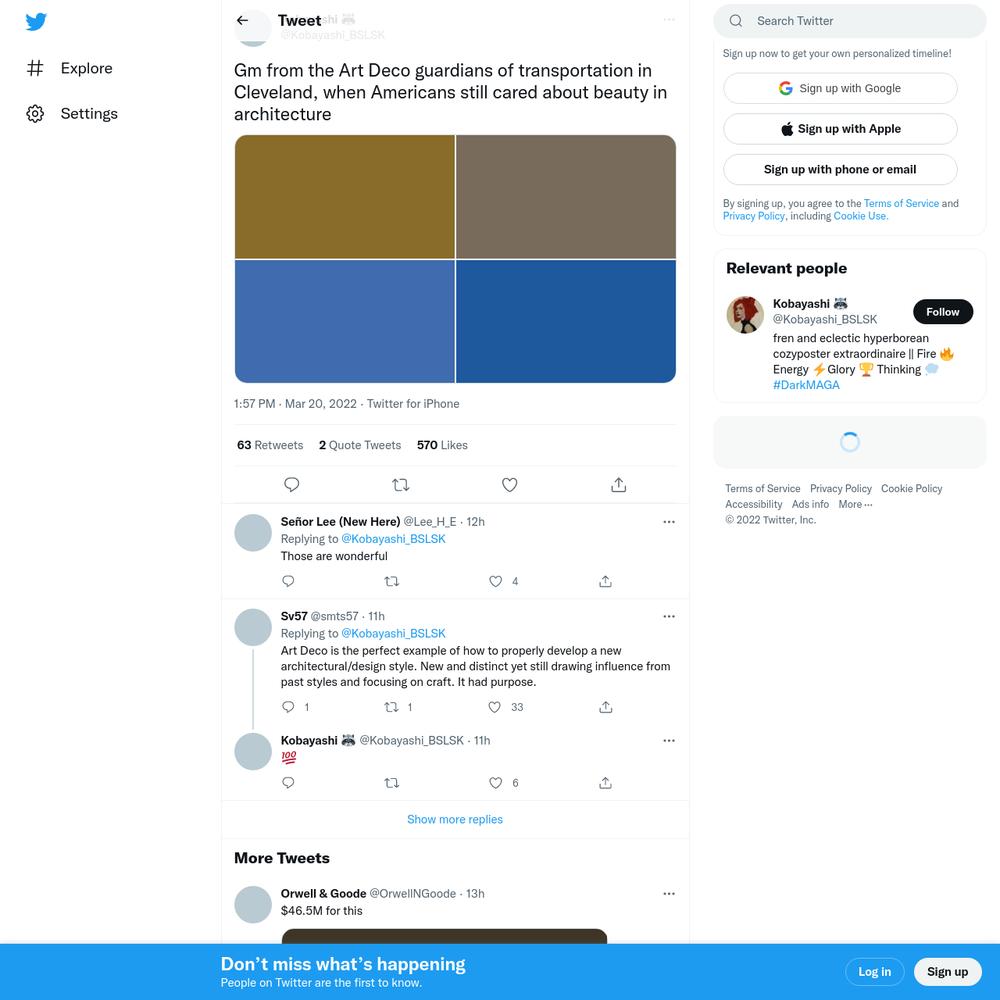Screen dimensions: 1000x1000
Task: Sign up with Google
Action: tap(840, 88)
